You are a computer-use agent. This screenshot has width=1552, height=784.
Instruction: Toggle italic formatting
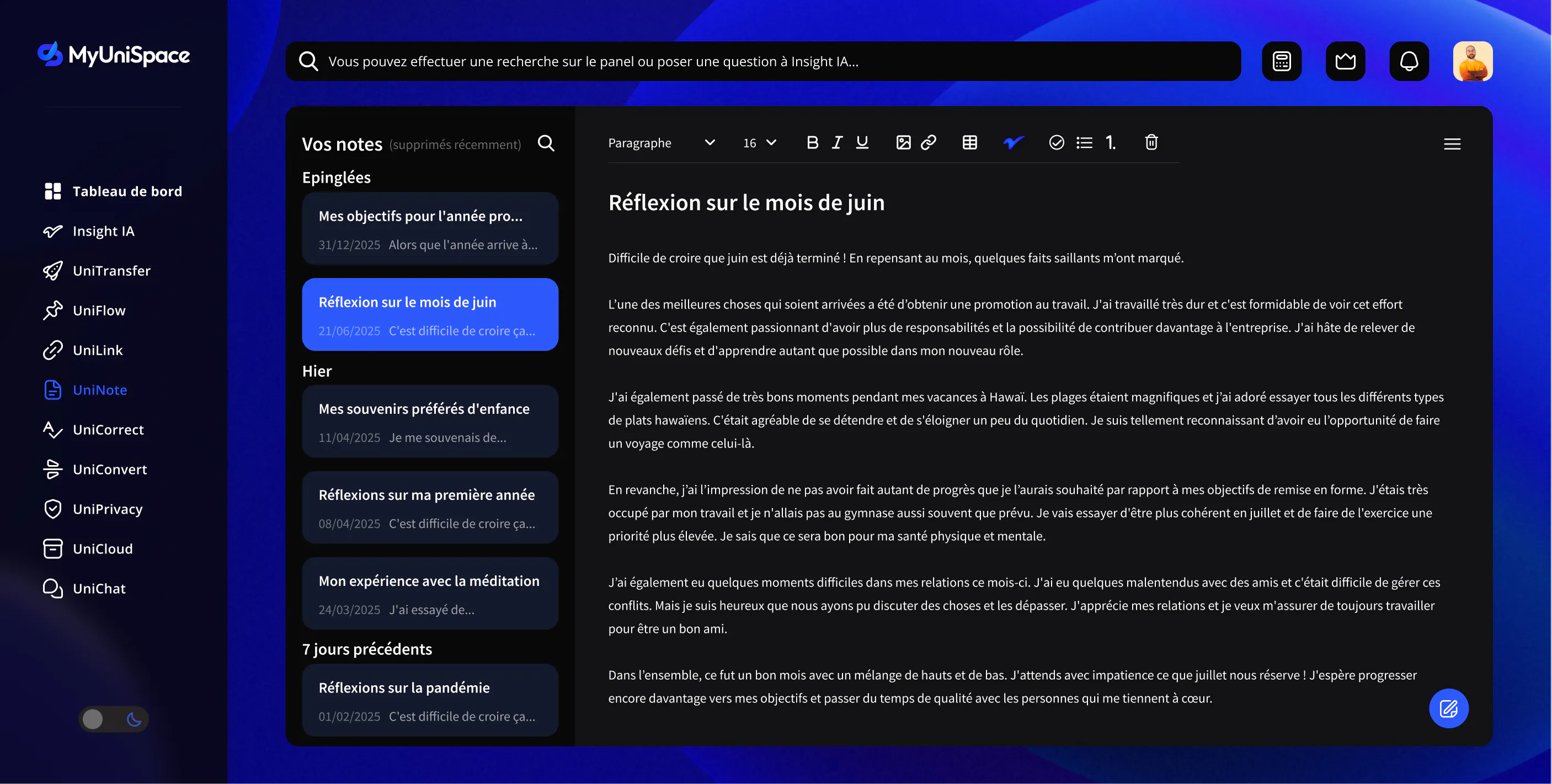pyautogui.click(x=837, y=142)
